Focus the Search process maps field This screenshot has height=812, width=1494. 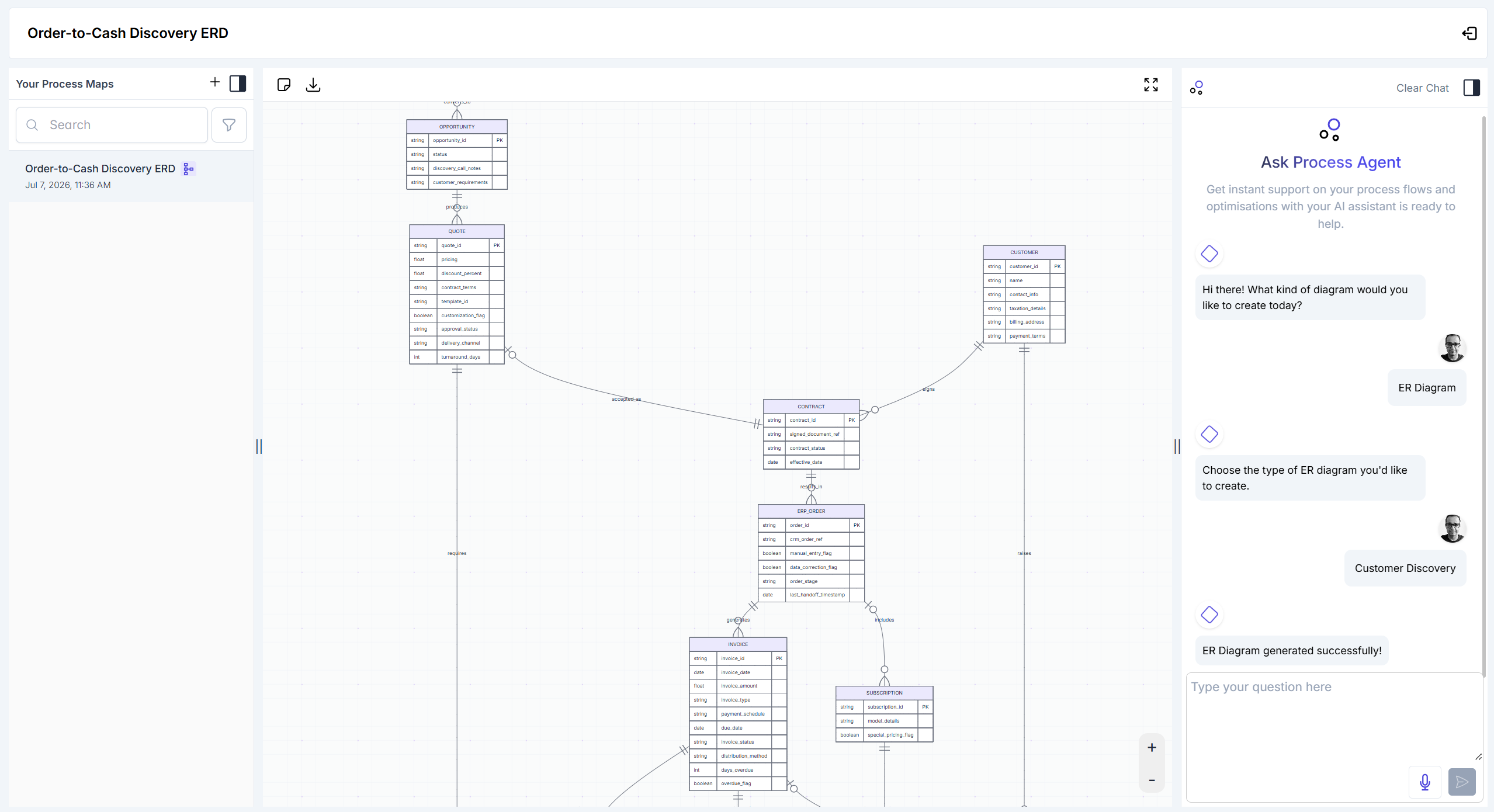[112, 125]
